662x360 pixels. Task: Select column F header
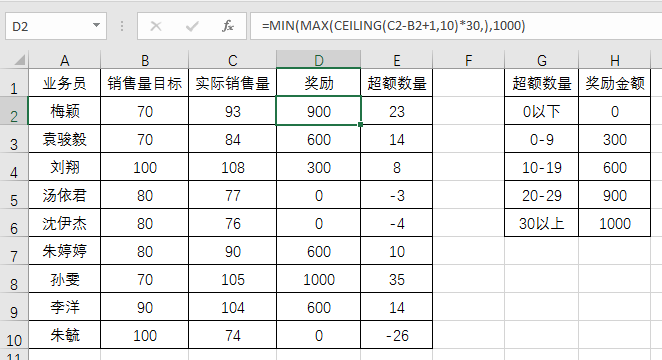coord(469,60)
